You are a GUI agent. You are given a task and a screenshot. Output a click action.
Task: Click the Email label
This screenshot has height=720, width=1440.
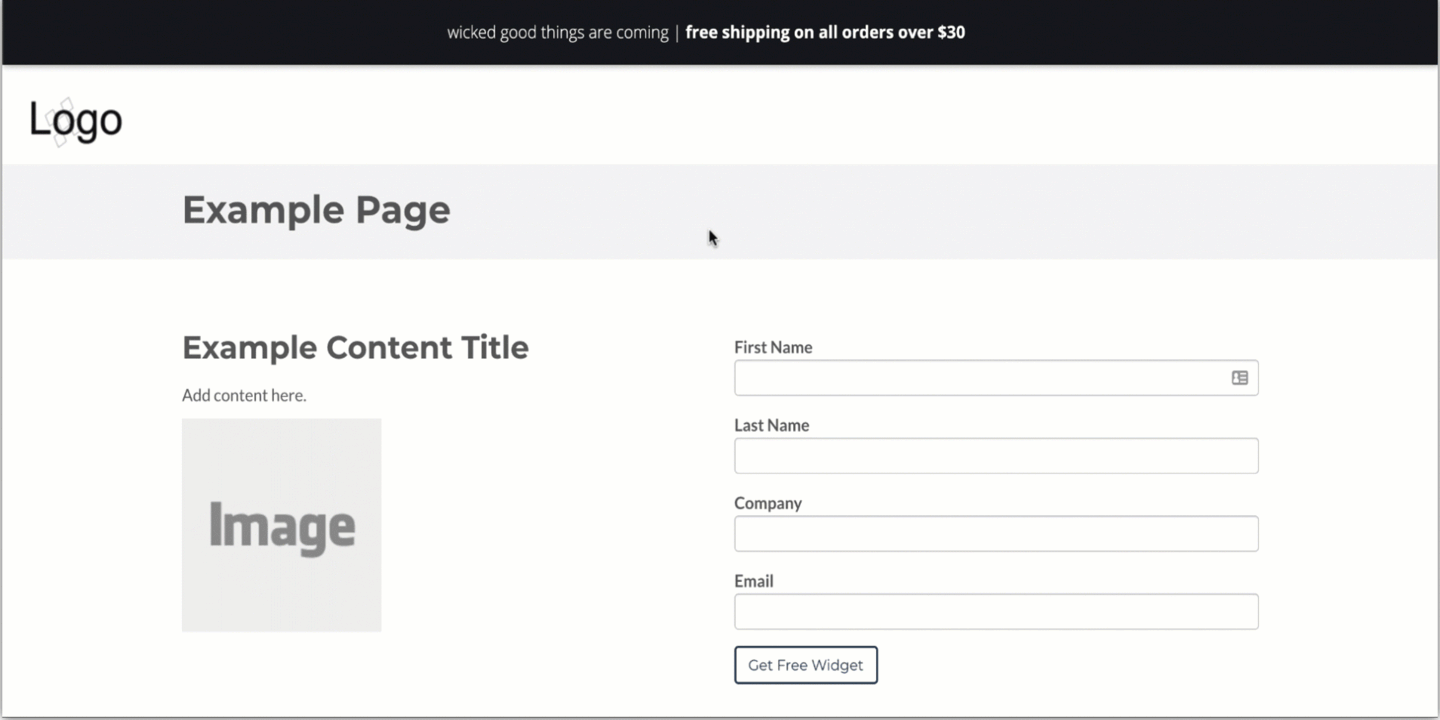754,581
